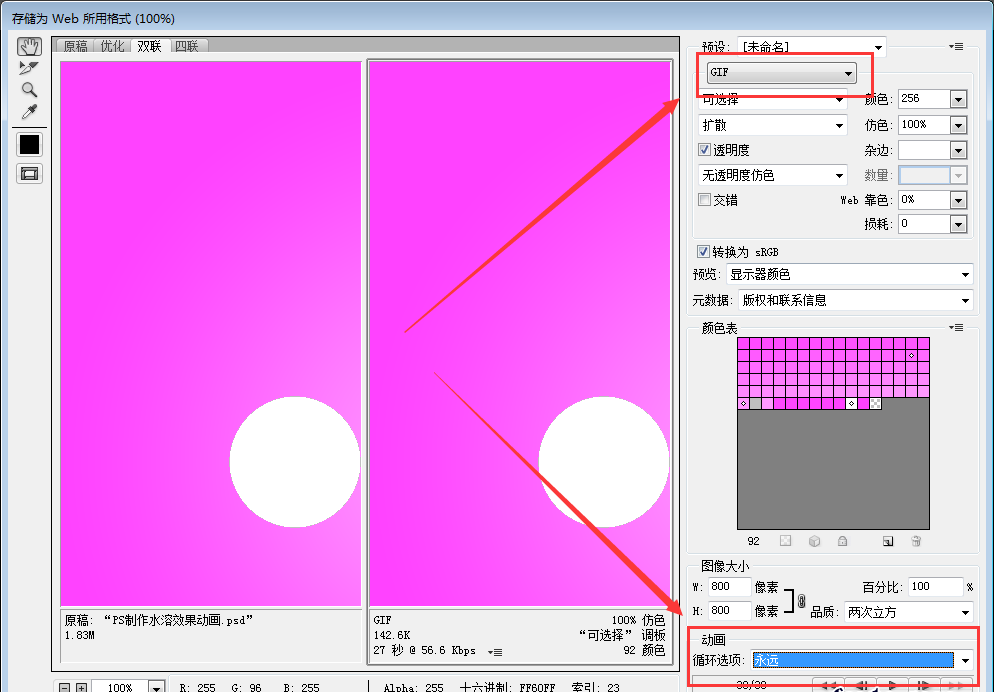Select the Zoom tool
994x692 pixels.
pos(28,91)
